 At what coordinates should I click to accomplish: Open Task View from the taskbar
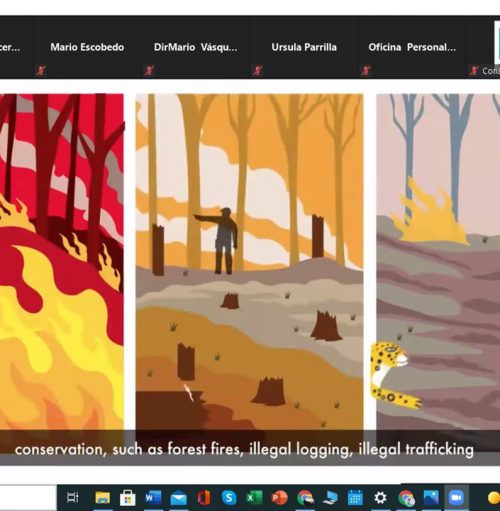[72, 498]
